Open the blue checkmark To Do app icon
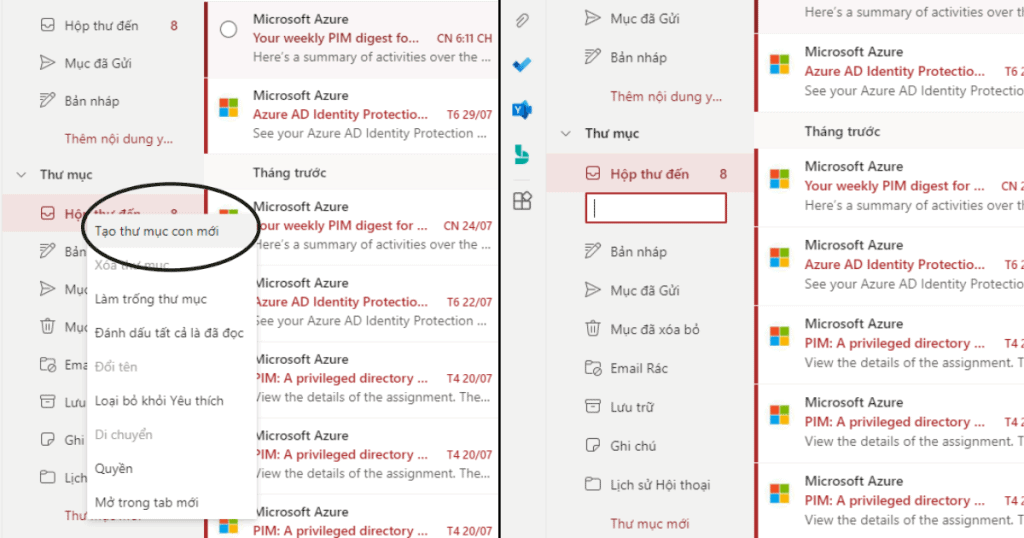Viewport: 1024px width, 538px height. (522, 65)
